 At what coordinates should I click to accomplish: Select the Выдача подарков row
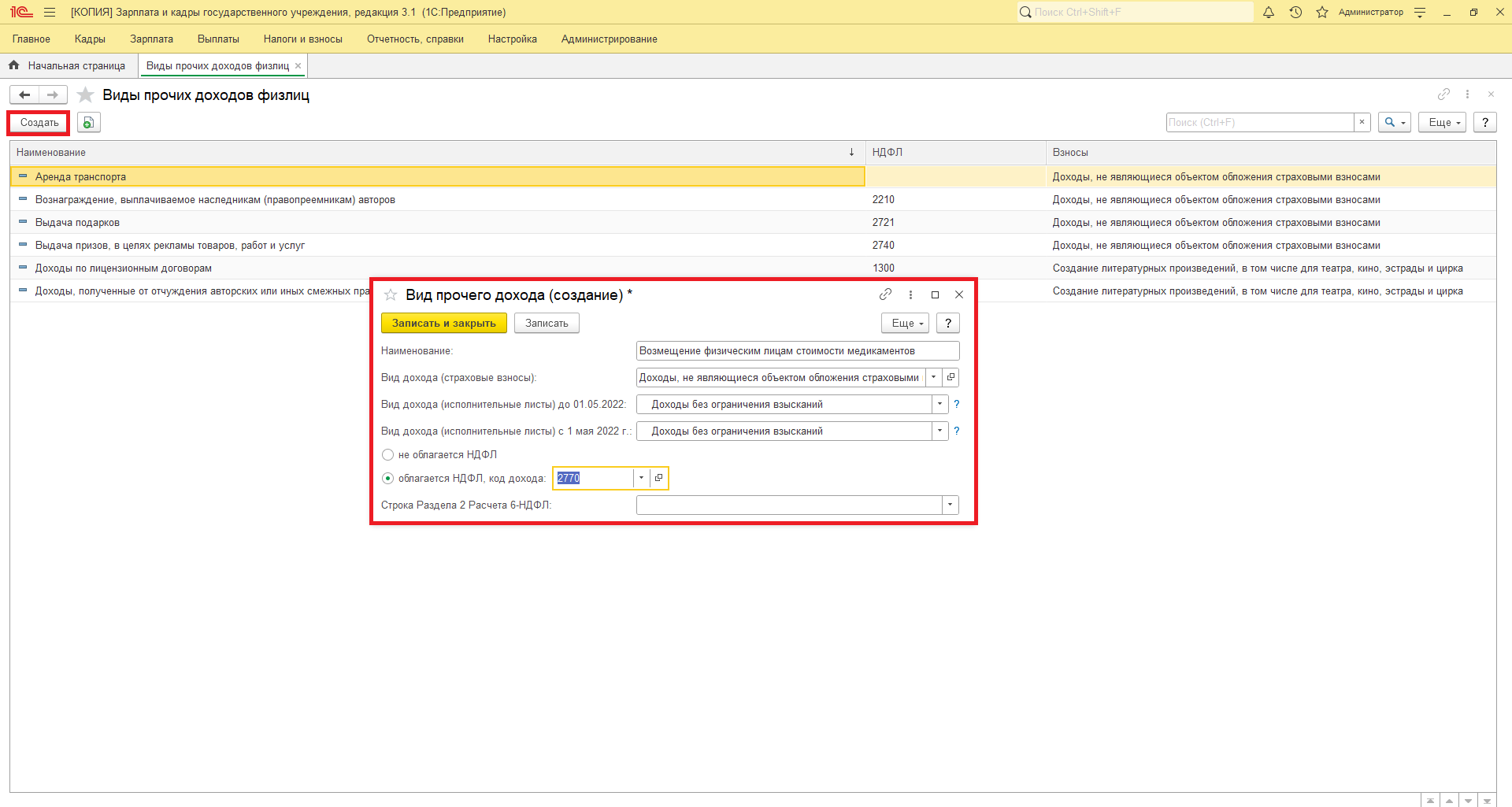[753, 222]
